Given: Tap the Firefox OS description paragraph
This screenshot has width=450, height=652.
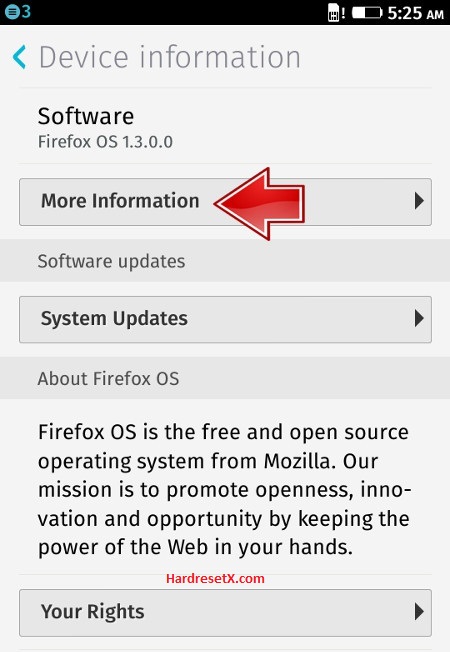Looking at the screenshot, I should [225, 489].
